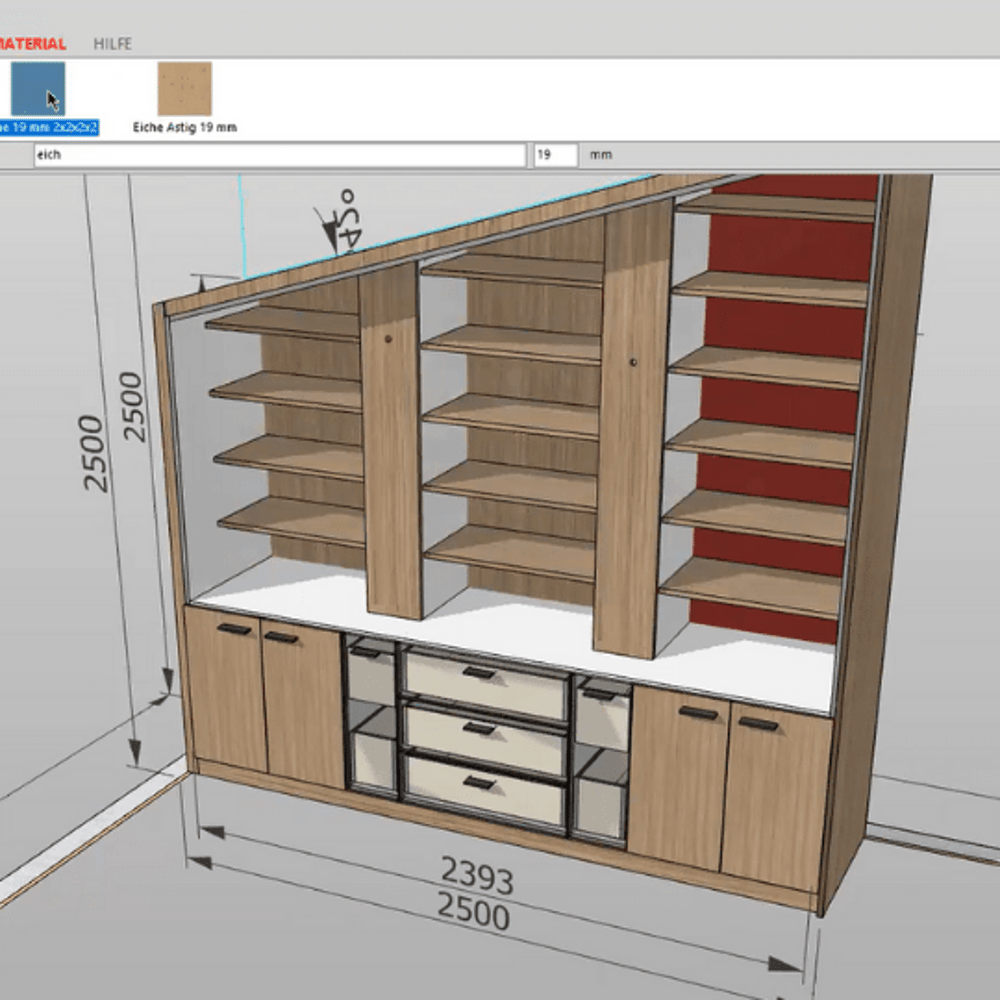Focus the material search field containing 'eich'

click(280, 155)
